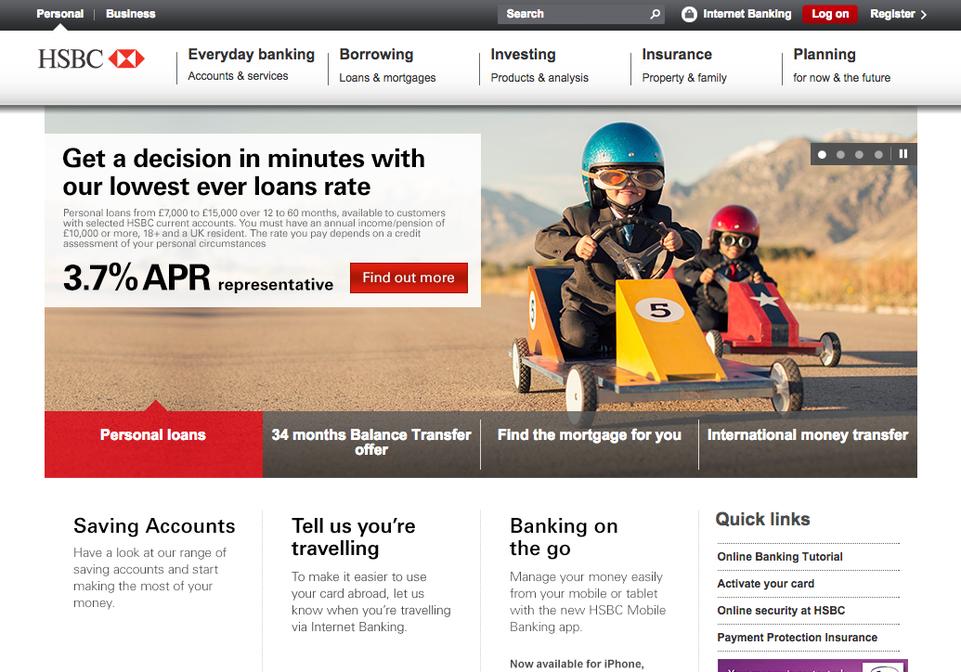This screenshot has height=672, width=961.
Task: Select the International money transfer tab
Action: click(808, 443)
